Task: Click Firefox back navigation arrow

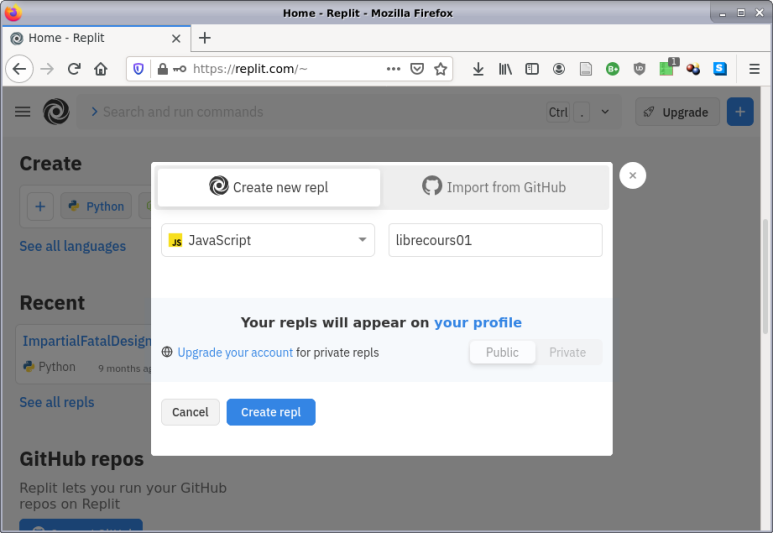Action: tap(19, 69)
